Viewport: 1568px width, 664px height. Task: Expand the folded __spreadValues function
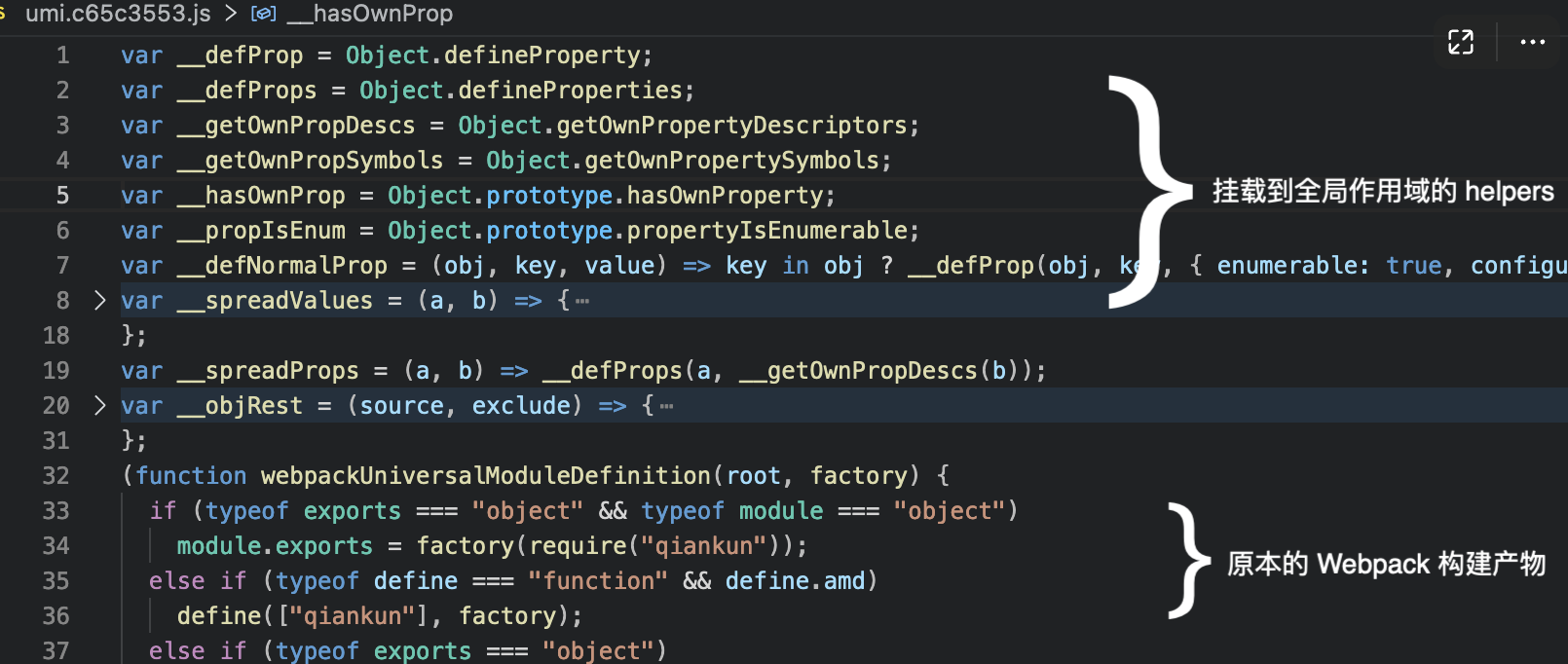[99, 300]
